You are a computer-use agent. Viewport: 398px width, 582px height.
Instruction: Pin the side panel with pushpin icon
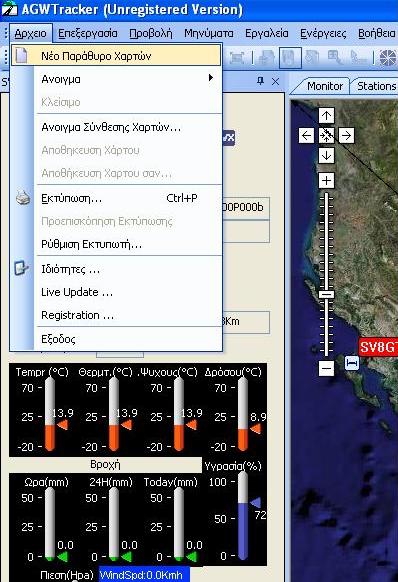click(261, 81)
